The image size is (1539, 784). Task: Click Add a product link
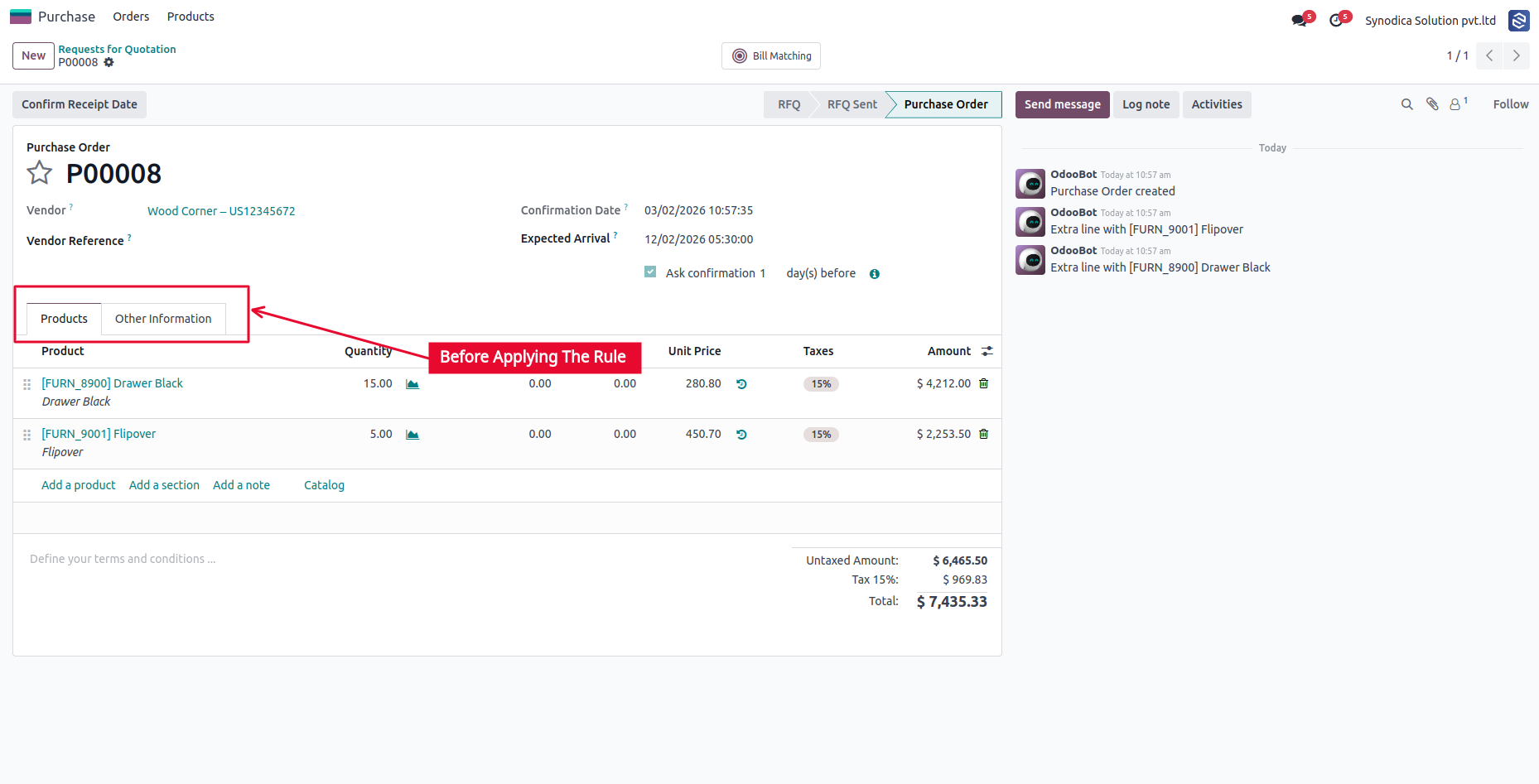(x=79, y=485)
